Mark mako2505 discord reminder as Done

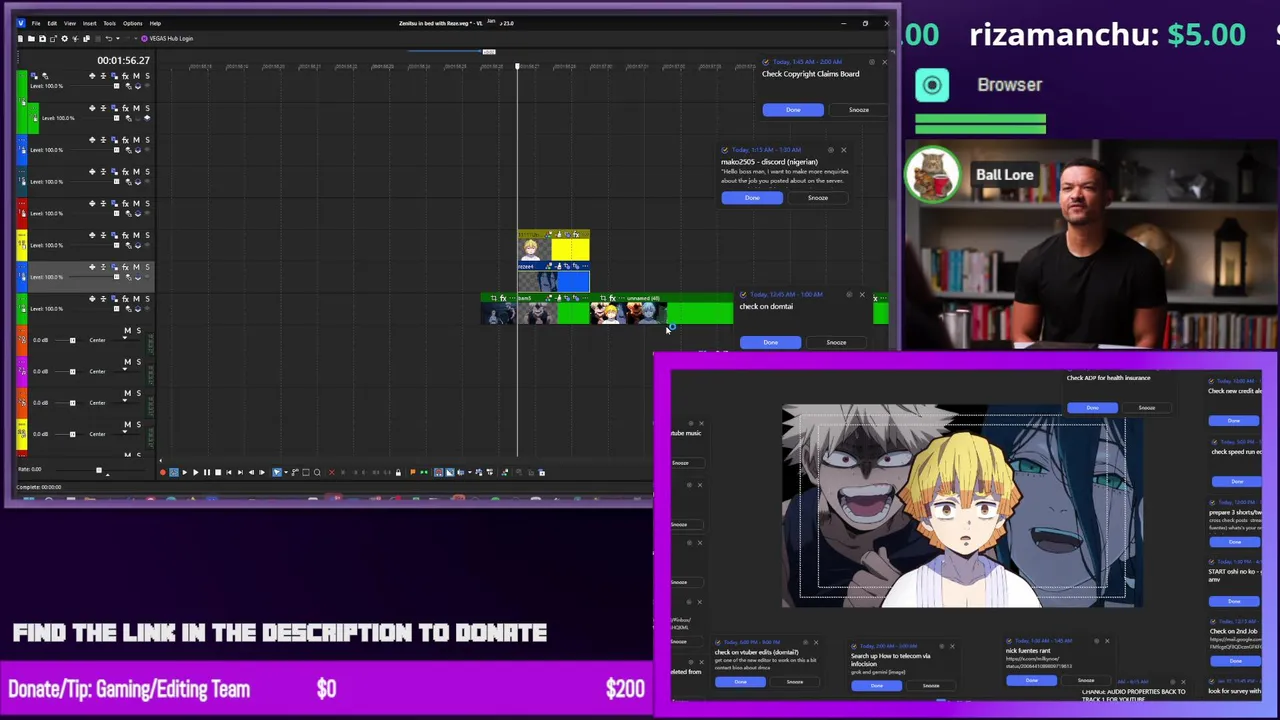tap(752, 198)
